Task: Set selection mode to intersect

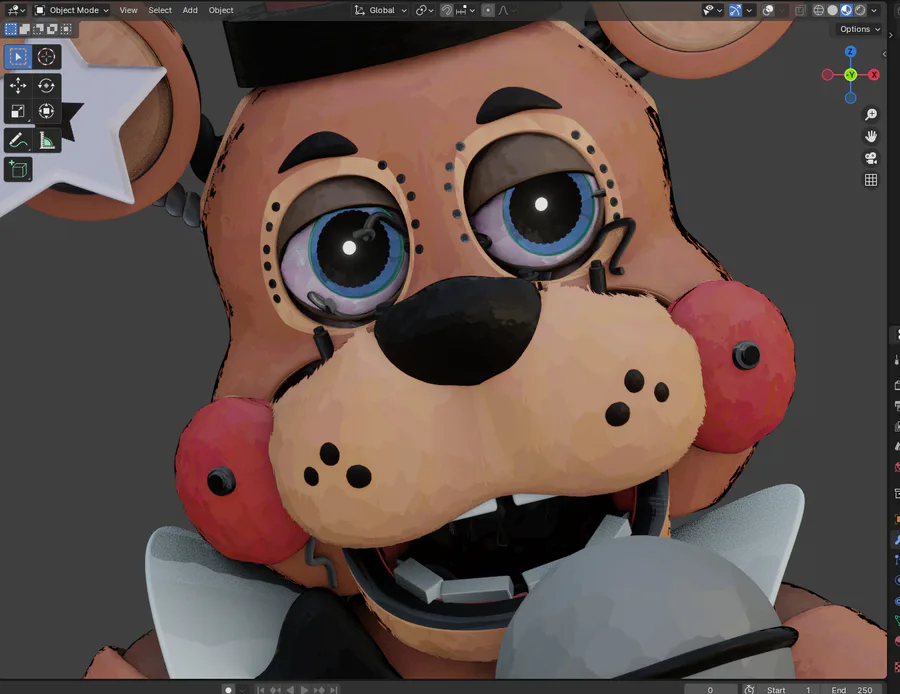Action: coord(66,29)
